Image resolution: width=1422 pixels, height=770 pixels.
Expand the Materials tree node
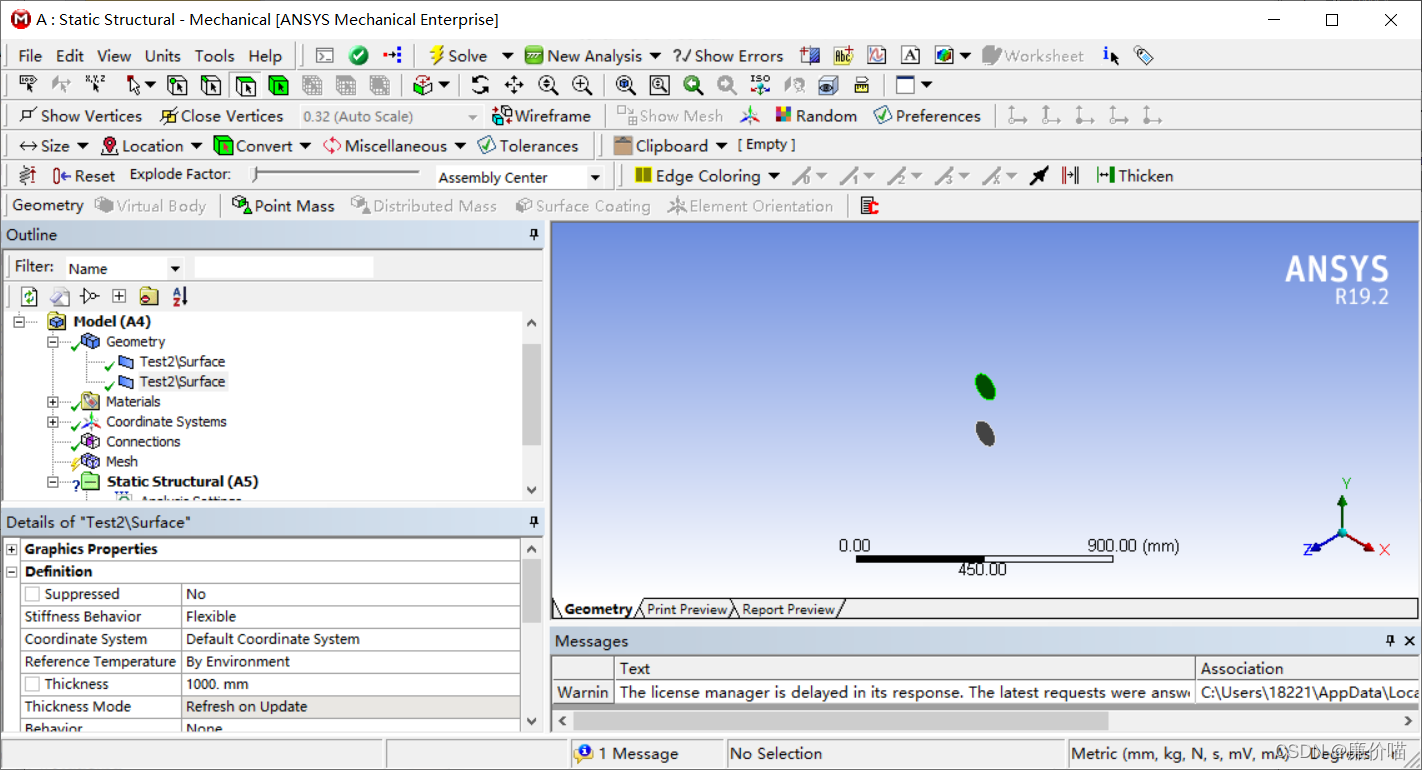pos(53,402)
